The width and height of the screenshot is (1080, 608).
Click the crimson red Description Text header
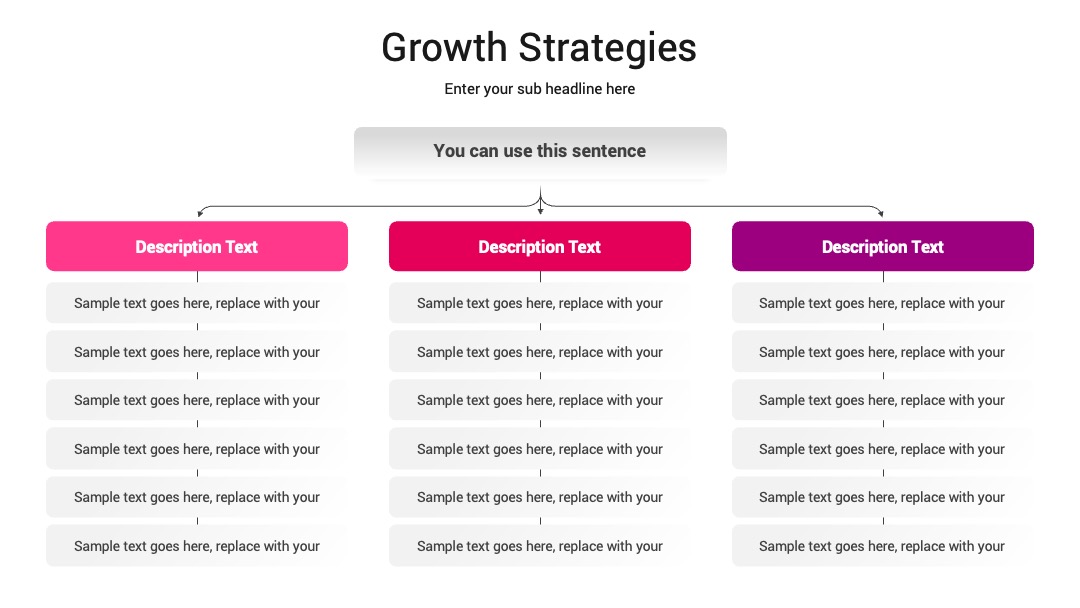(x=540, y=246)
